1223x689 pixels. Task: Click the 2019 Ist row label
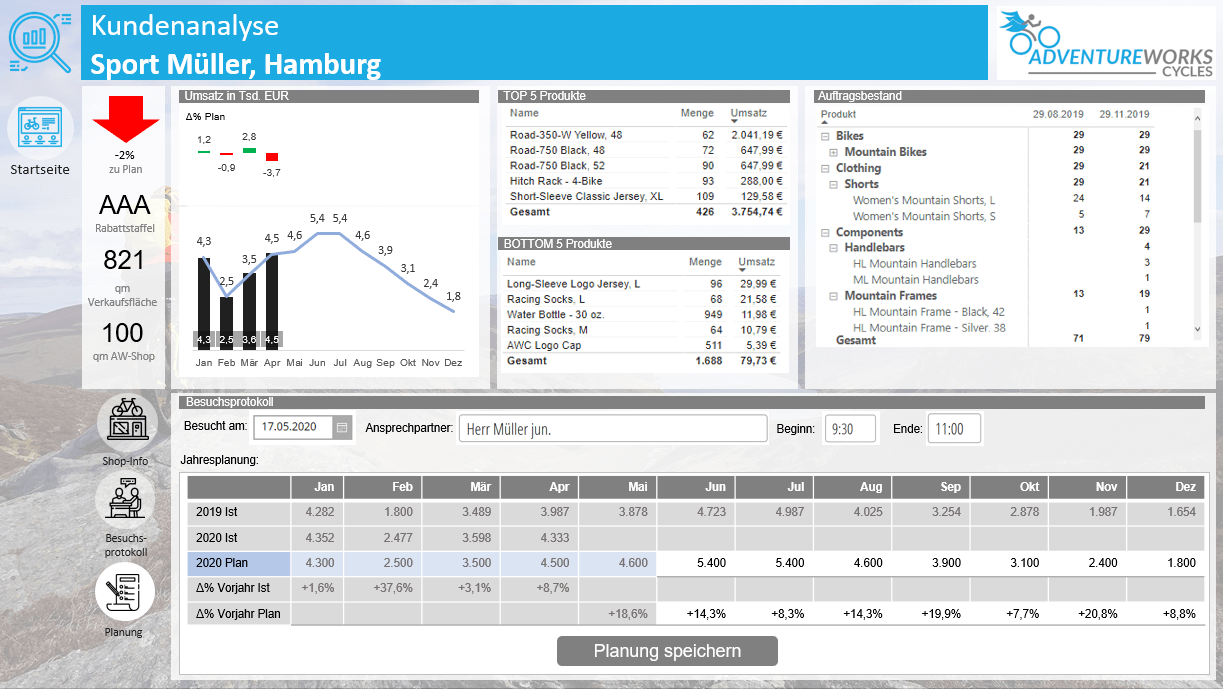click(239, 512)
